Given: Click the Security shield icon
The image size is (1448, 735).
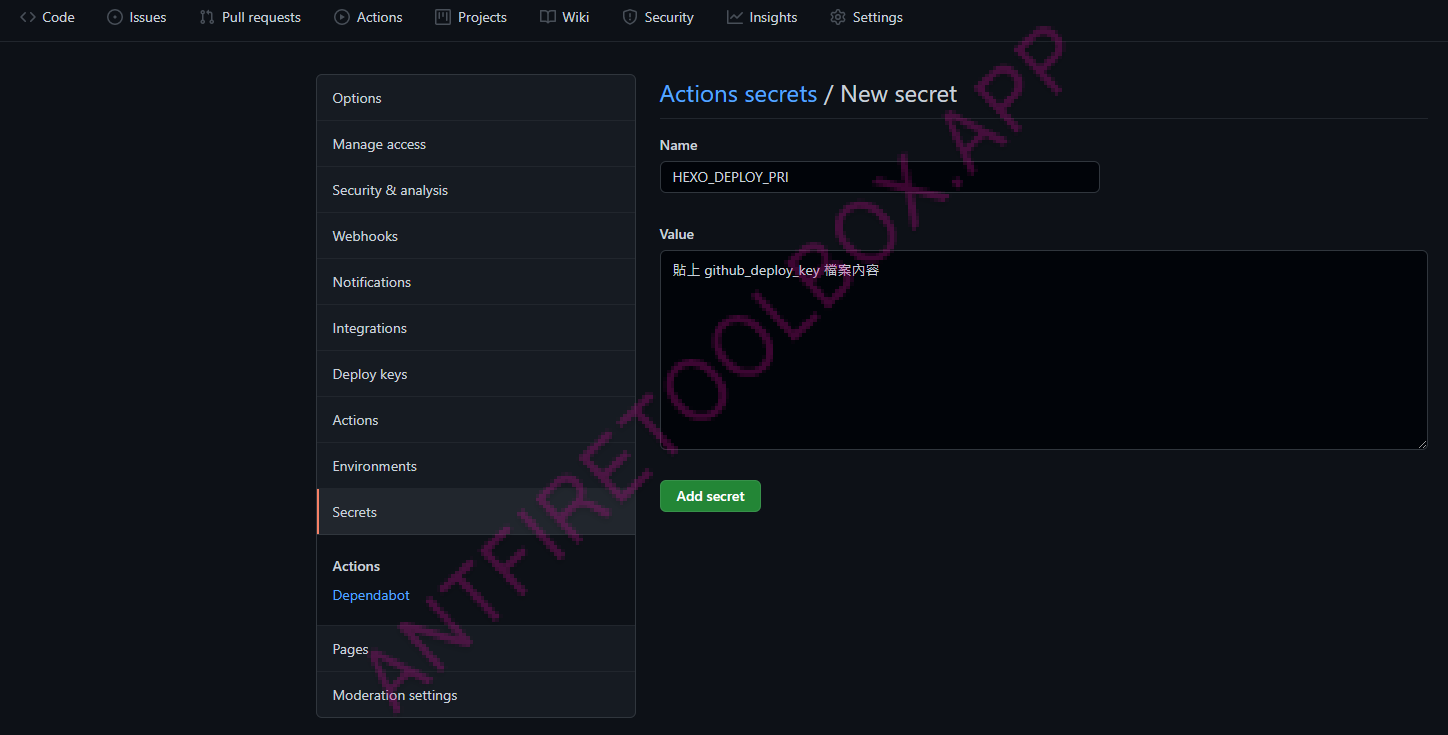Looking at the screenshot, I should [x=630, y=17].
